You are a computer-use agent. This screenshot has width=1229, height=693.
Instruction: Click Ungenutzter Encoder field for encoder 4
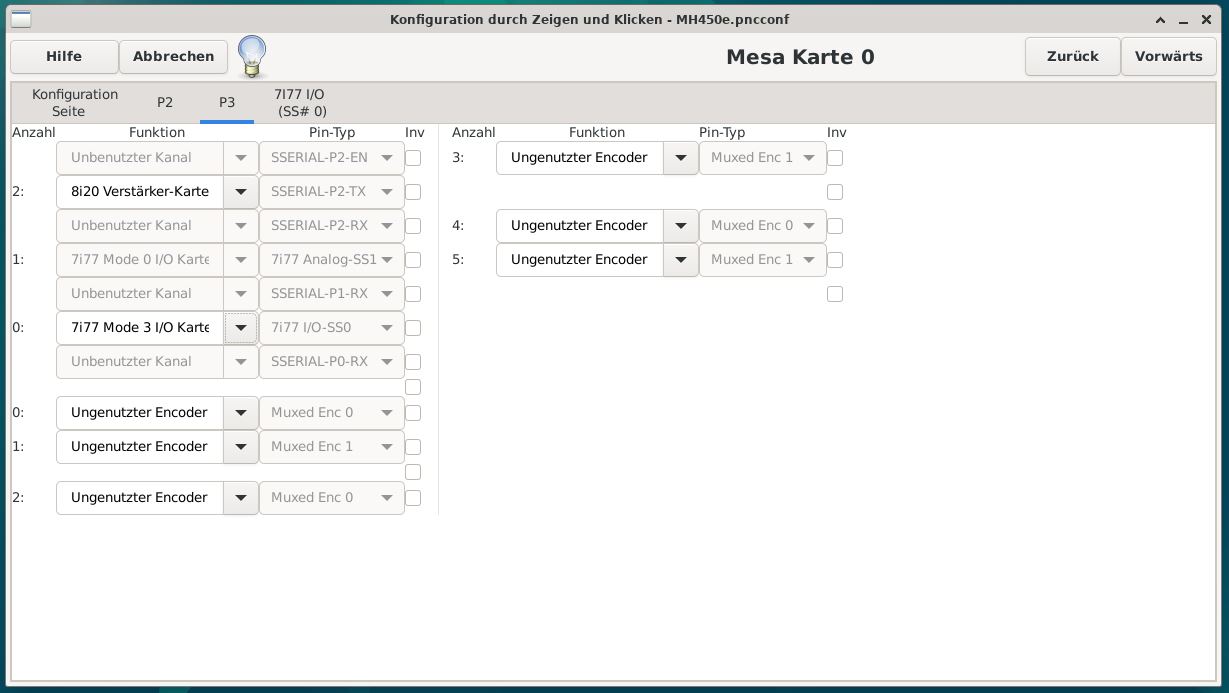click(580, 226)
